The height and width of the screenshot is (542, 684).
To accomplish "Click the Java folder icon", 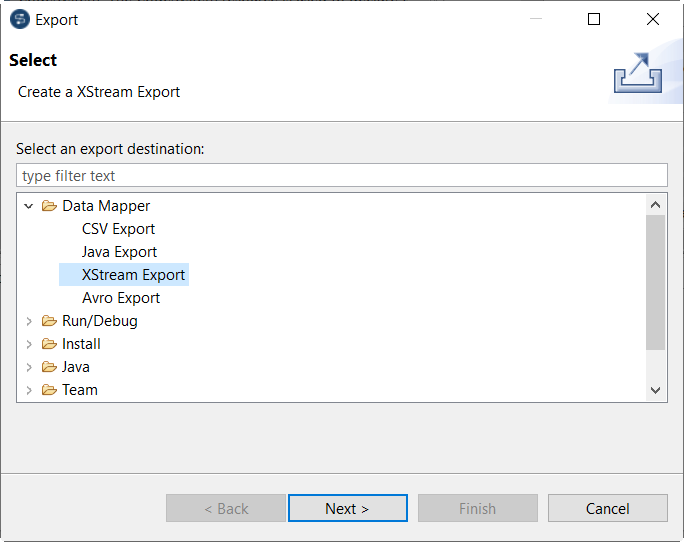I will [x=49, y=367].
